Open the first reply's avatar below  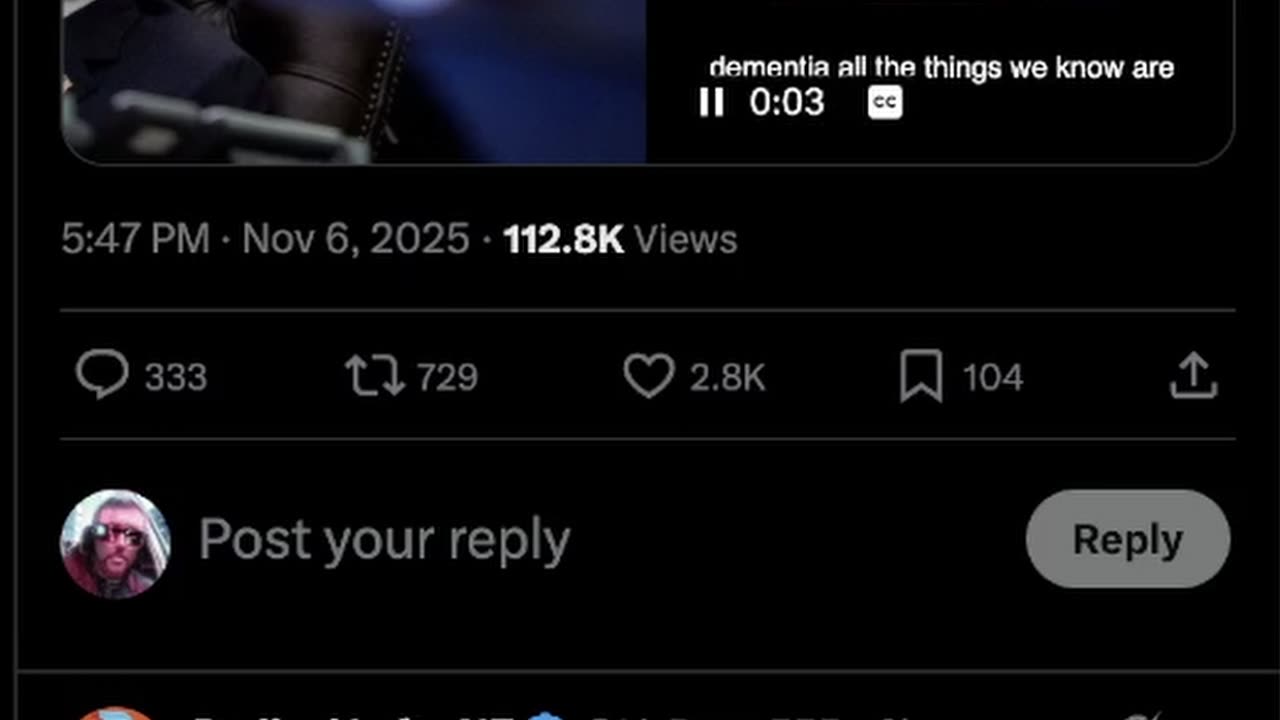pyautogui.click(x=116, y=713)
